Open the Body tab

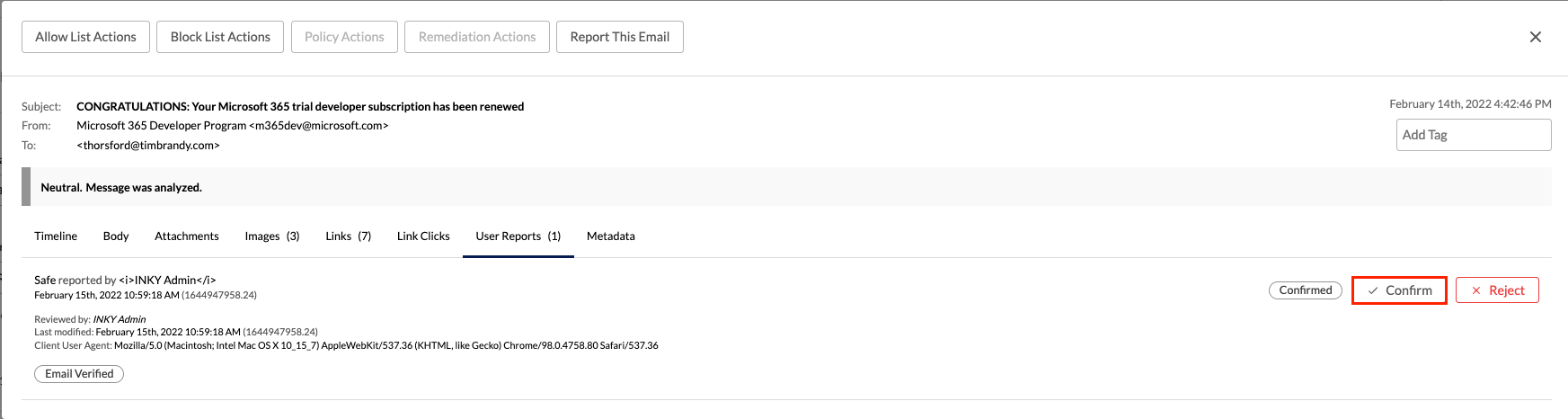coord(116,236)
